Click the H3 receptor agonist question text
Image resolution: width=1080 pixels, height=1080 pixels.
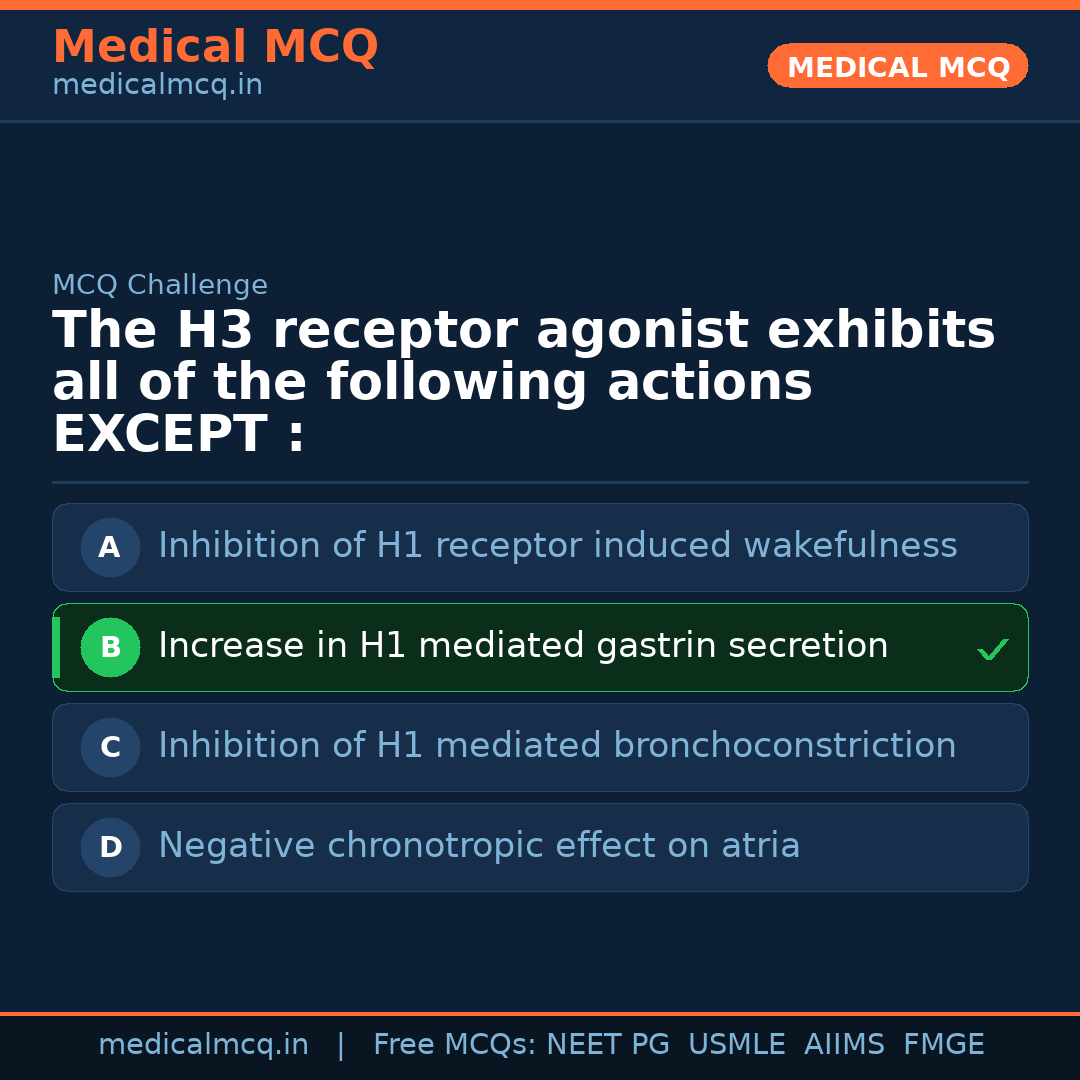point(523,383)
